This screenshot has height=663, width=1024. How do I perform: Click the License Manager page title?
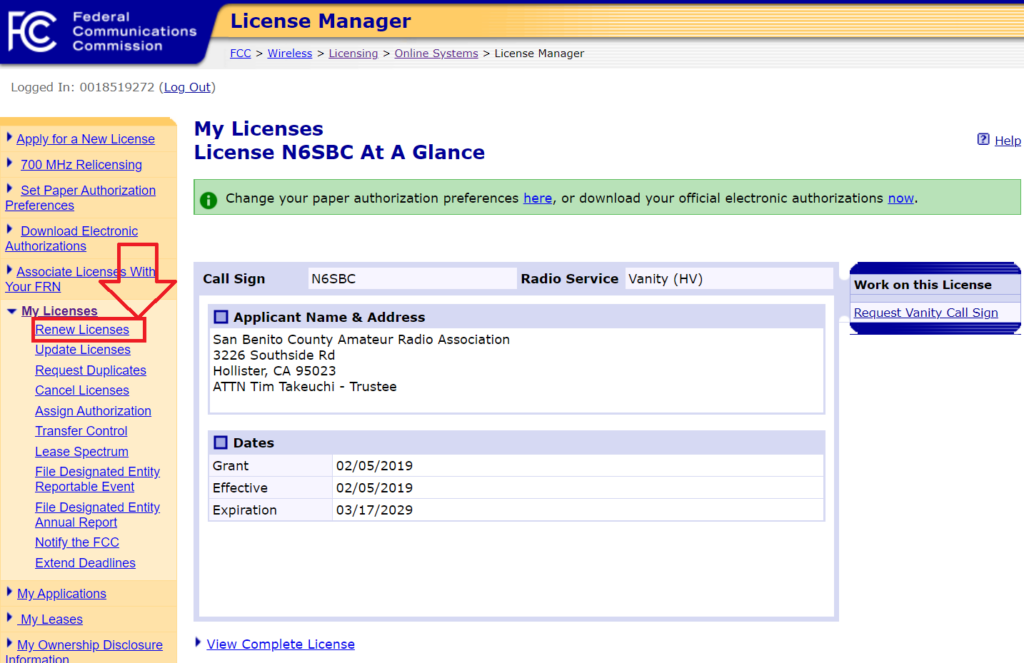321,21
